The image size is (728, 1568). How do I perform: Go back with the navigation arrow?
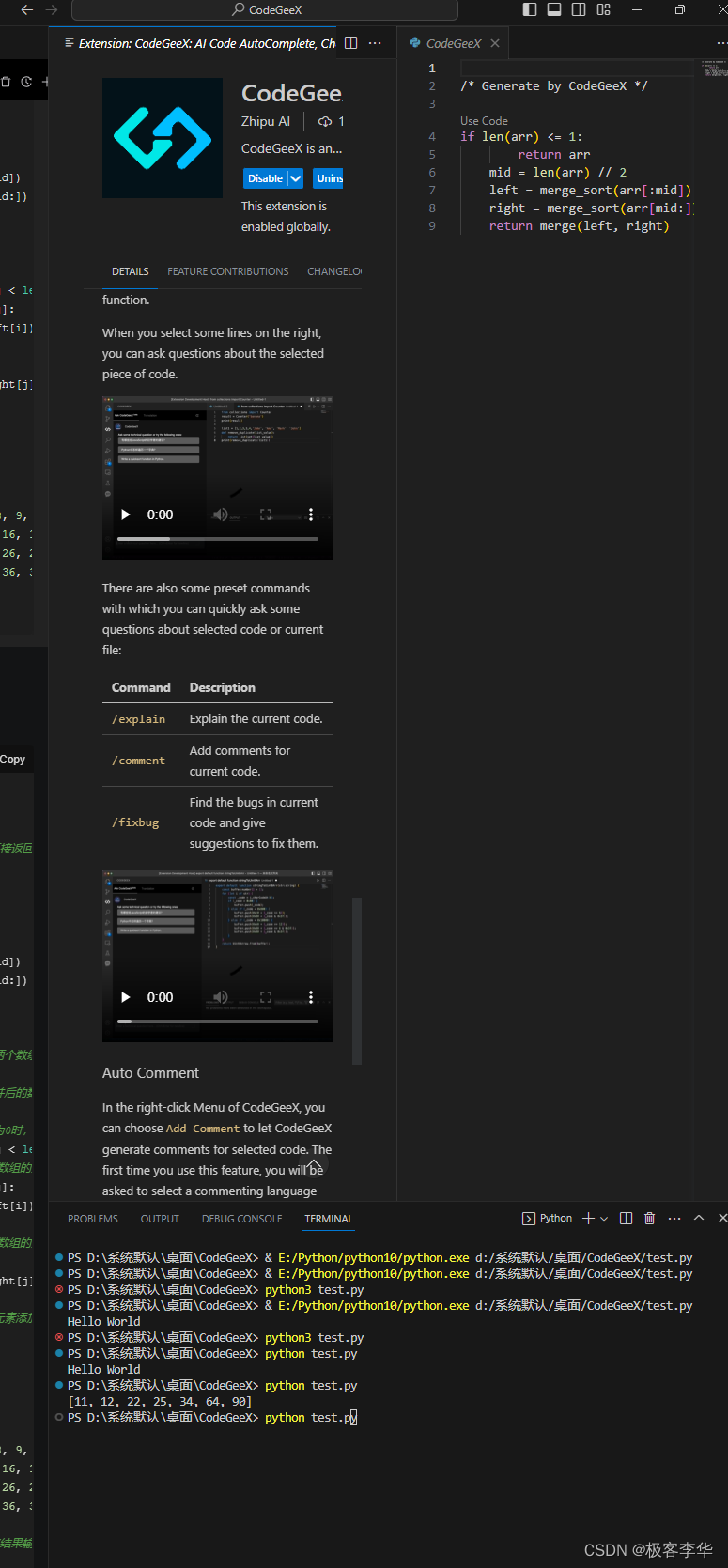pos(27,9)
